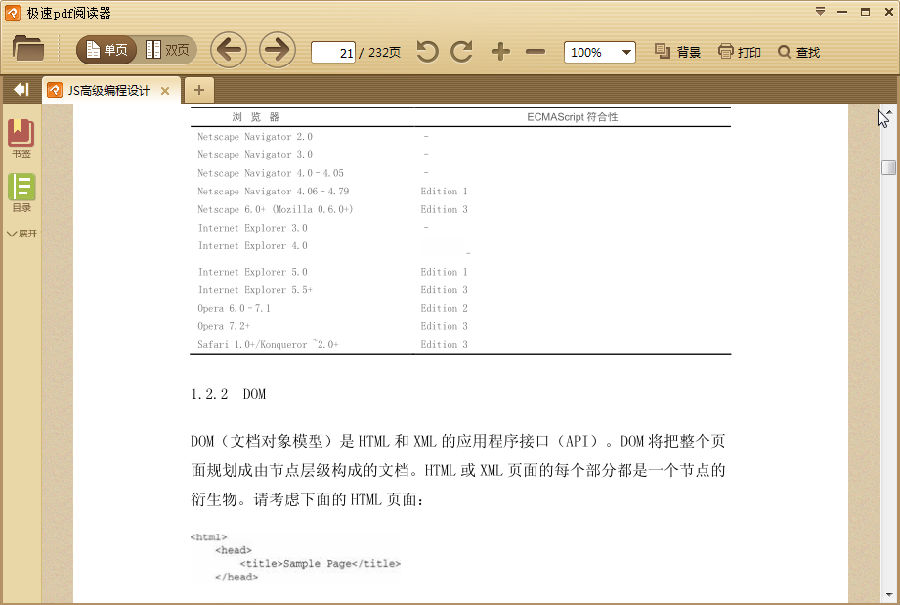Open the 目录 table of contents panel
This screenshot has width=900, height=605.
[21, 192]
